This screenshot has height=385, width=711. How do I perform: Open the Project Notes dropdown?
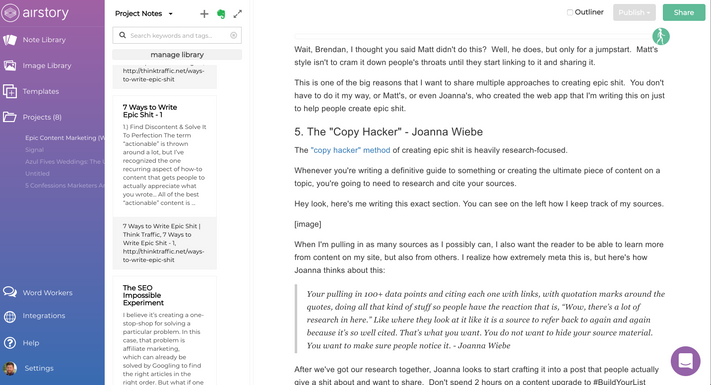[x=144, y=14]
